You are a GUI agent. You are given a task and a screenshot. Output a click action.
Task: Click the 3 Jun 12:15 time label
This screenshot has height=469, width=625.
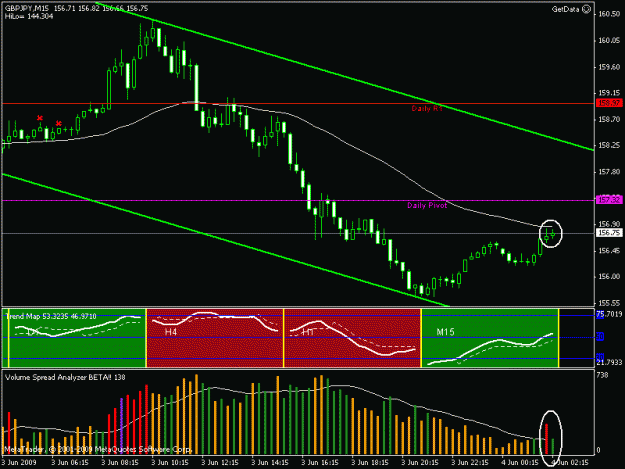coord(220,463)
